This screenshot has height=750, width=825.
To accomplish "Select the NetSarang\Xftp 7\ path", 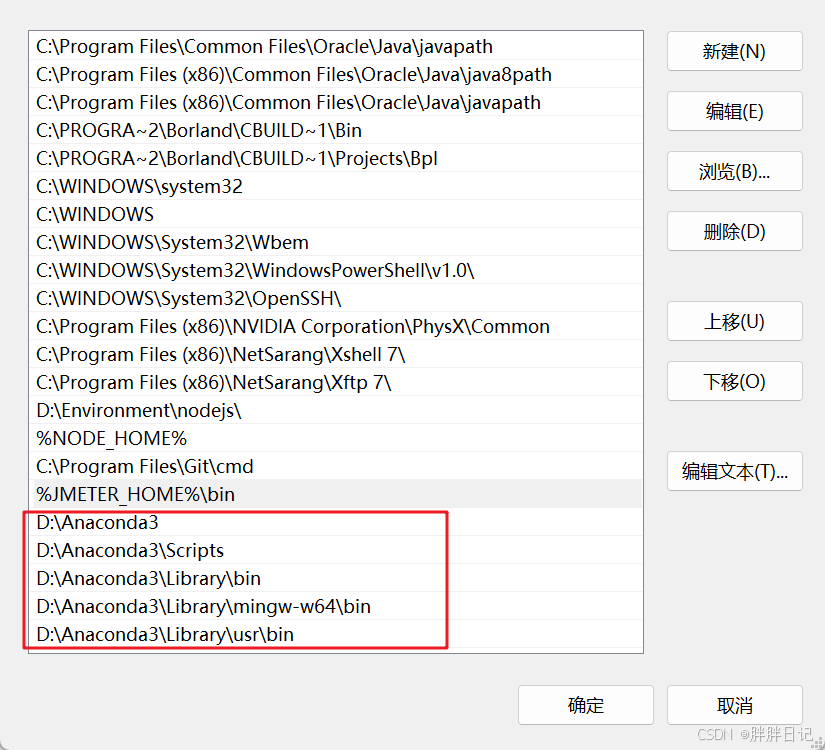I will 336,382.
